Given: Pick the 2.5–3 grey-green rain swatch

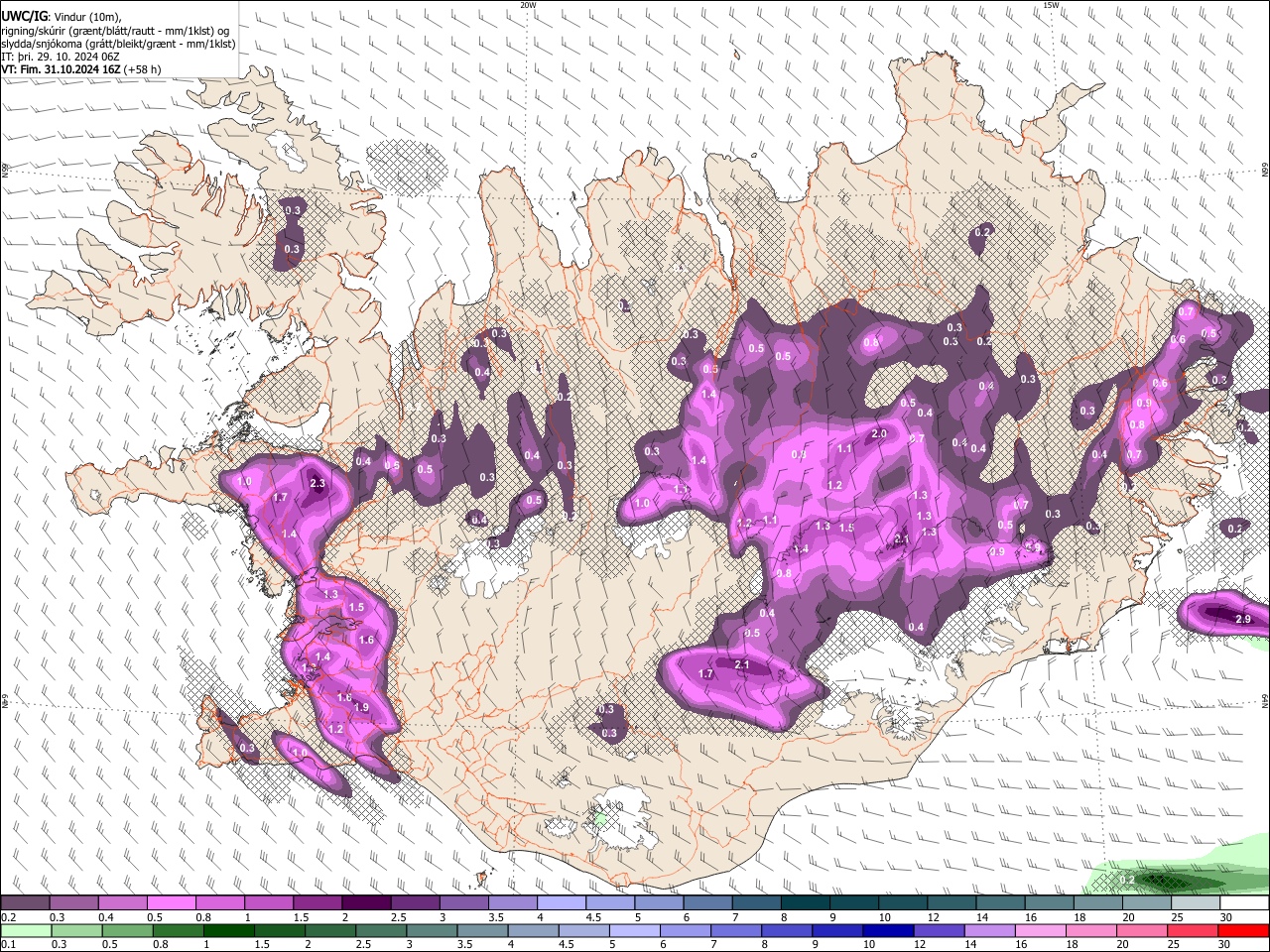Looking at the screenshot, I should (x=380, y=930).
